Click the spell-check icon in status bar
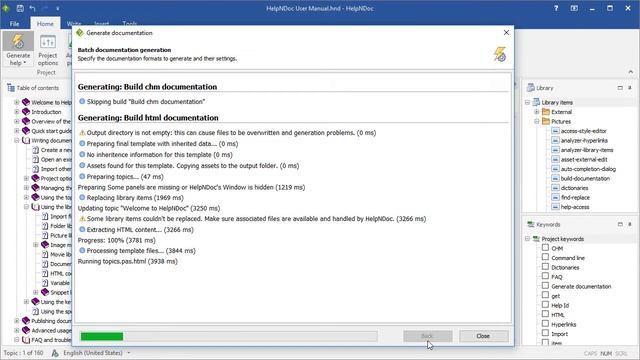Viewport: 640px width, 360px height. click(55, 353)
